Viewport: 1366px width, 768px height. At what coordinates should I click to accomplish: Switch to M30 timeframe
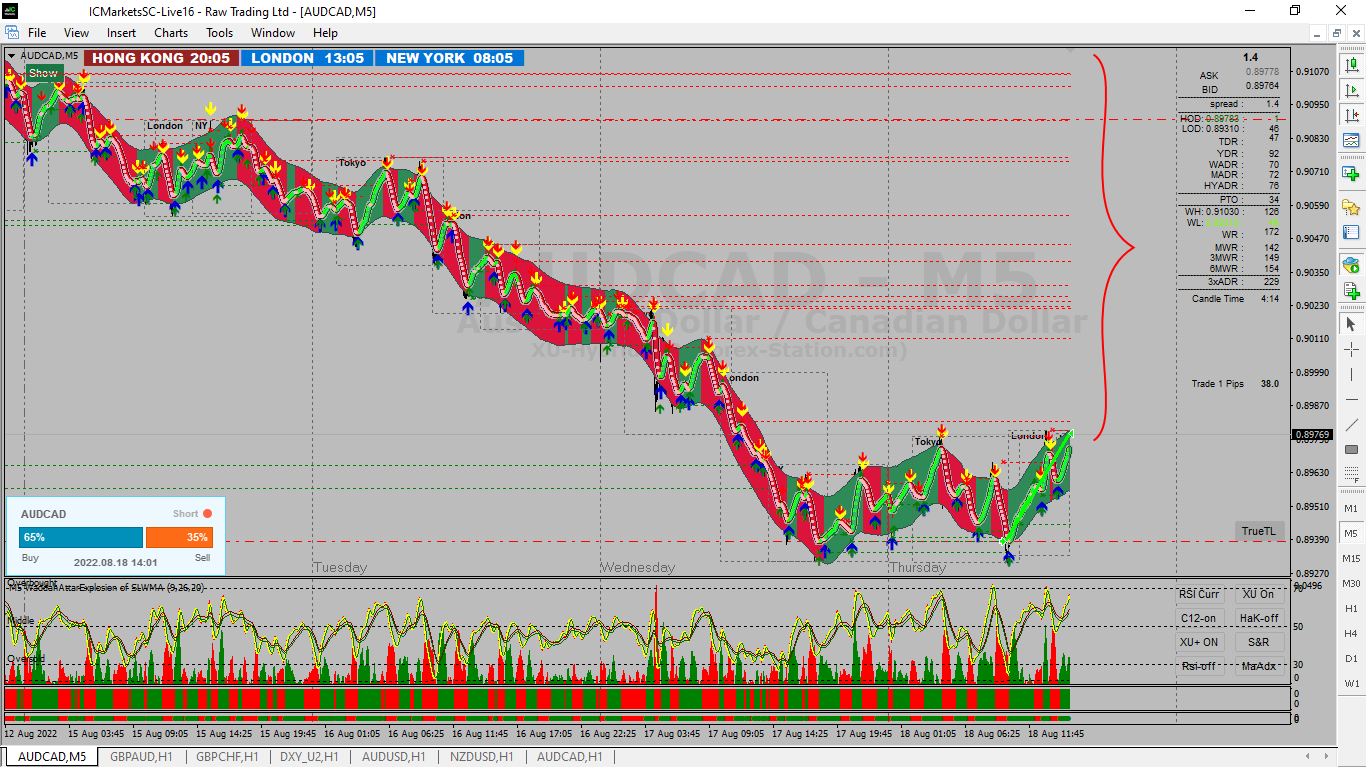(x=1351, y=583)
